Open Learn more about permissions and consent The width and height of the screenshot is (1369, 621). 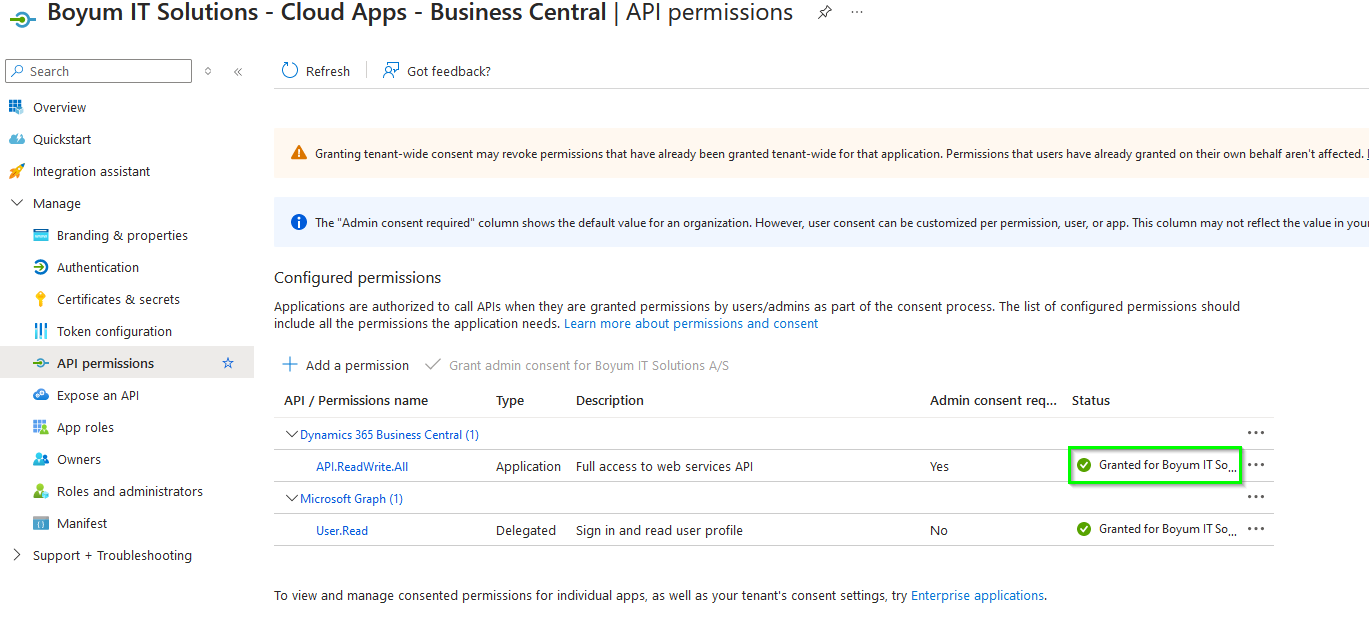click(691, 324)
